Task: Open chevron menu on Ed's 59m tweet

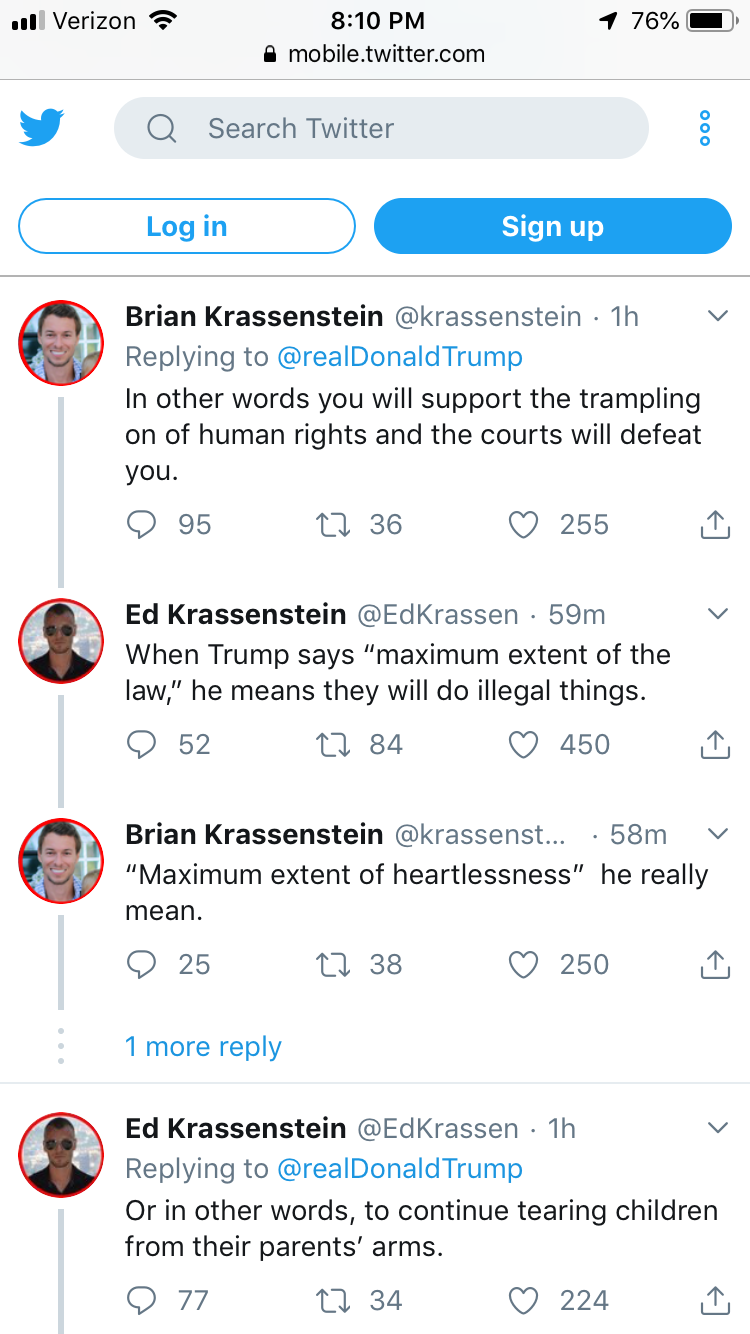Action: 717,614
